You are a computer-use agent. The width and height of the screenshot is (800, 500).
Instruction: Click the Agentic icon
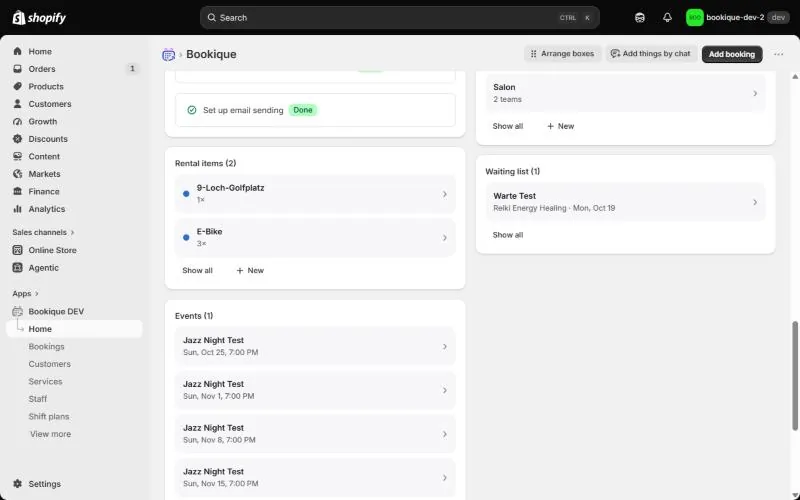point(18,268)
